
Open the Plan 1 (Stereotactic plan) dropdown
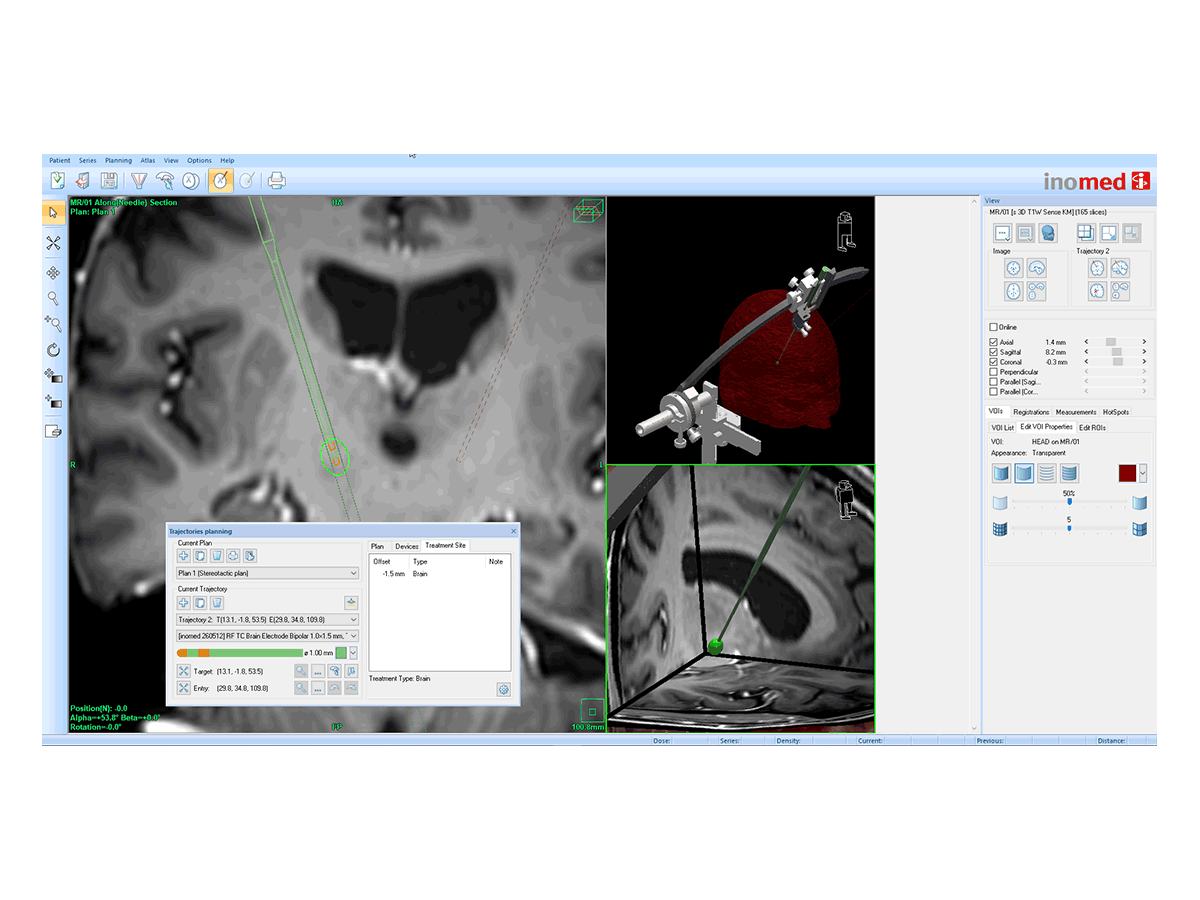coord(267,573)
